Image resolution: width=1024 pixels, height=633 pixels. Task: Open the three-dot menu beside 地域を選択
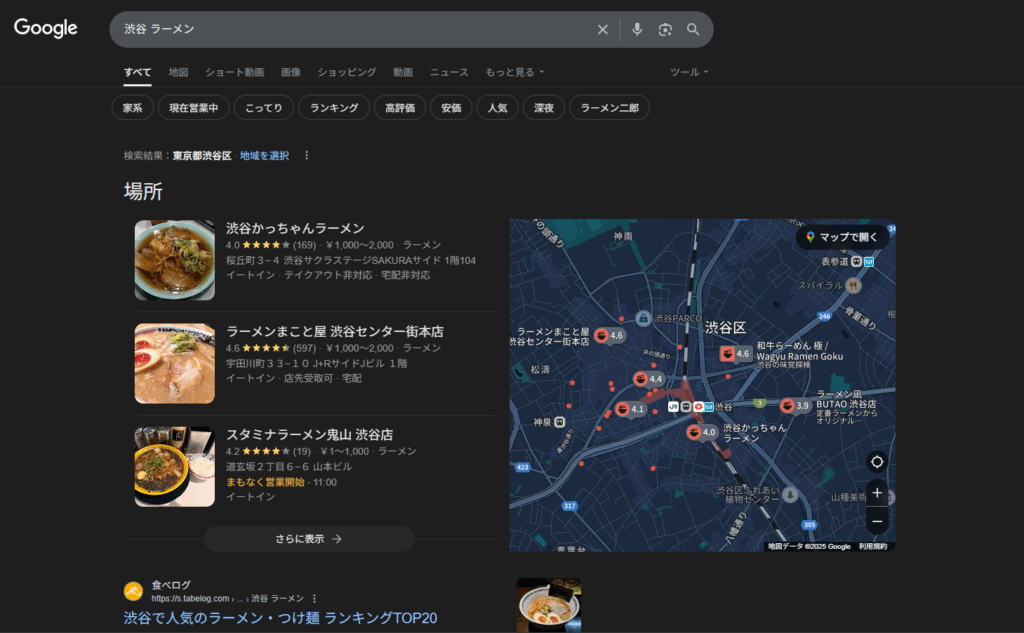point(306,155)
